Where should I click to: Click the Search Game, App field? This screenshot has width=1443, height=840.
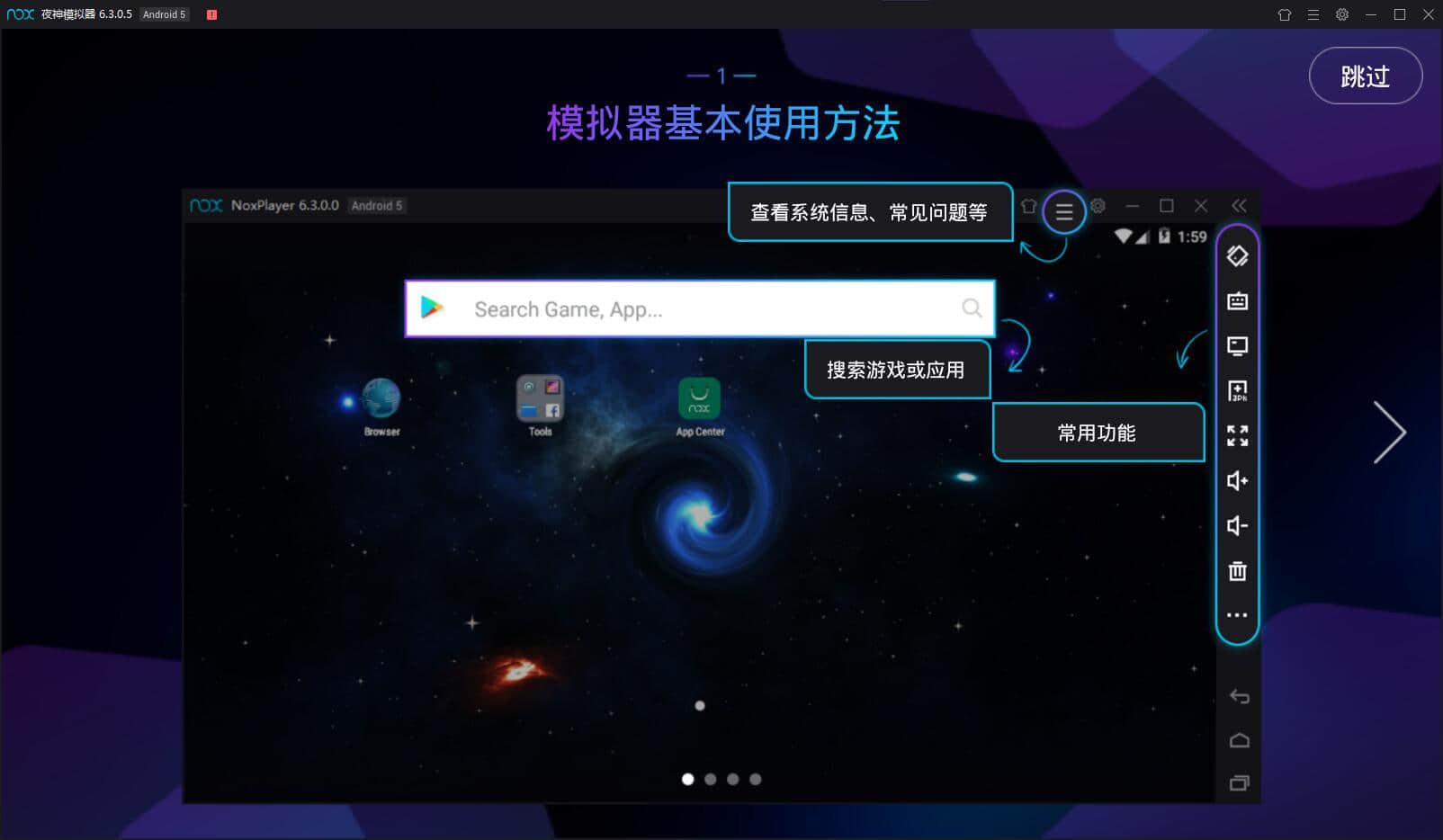coord(700,308)
